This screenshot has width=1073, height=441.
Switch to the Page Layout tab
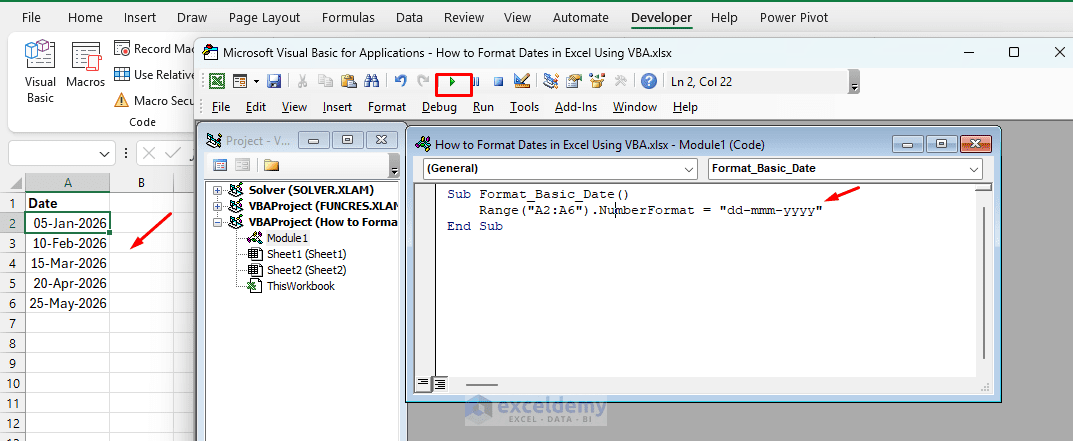click(264, 18)
